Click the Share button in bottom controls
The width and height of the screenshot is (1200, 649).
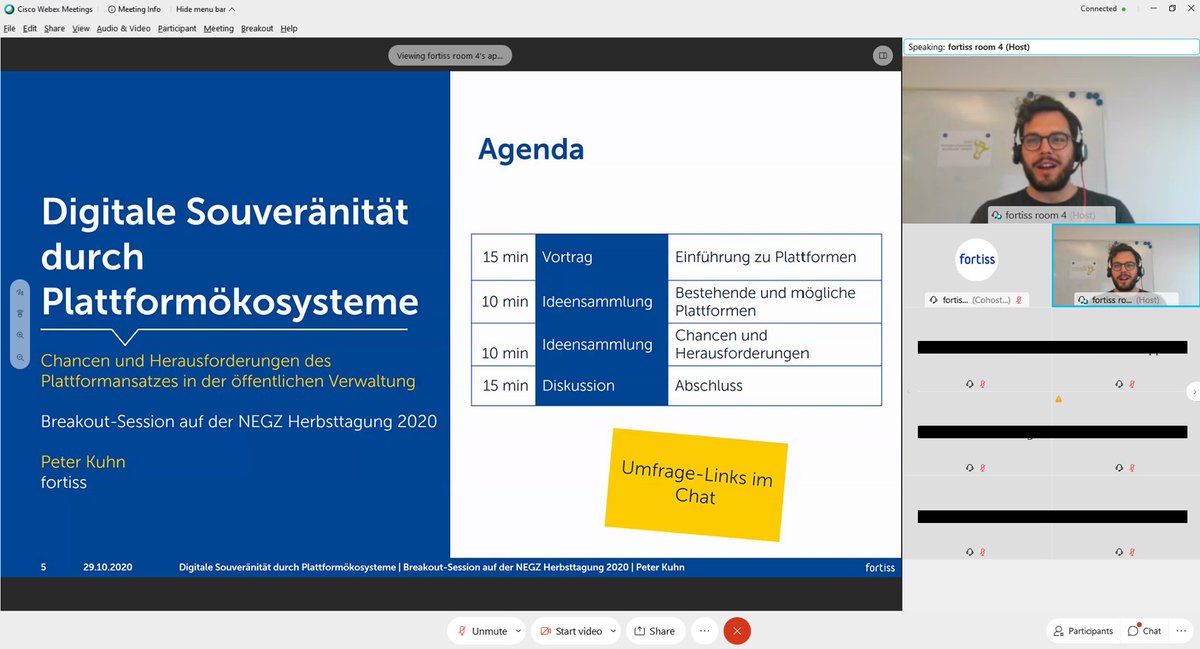coord(654,631)
